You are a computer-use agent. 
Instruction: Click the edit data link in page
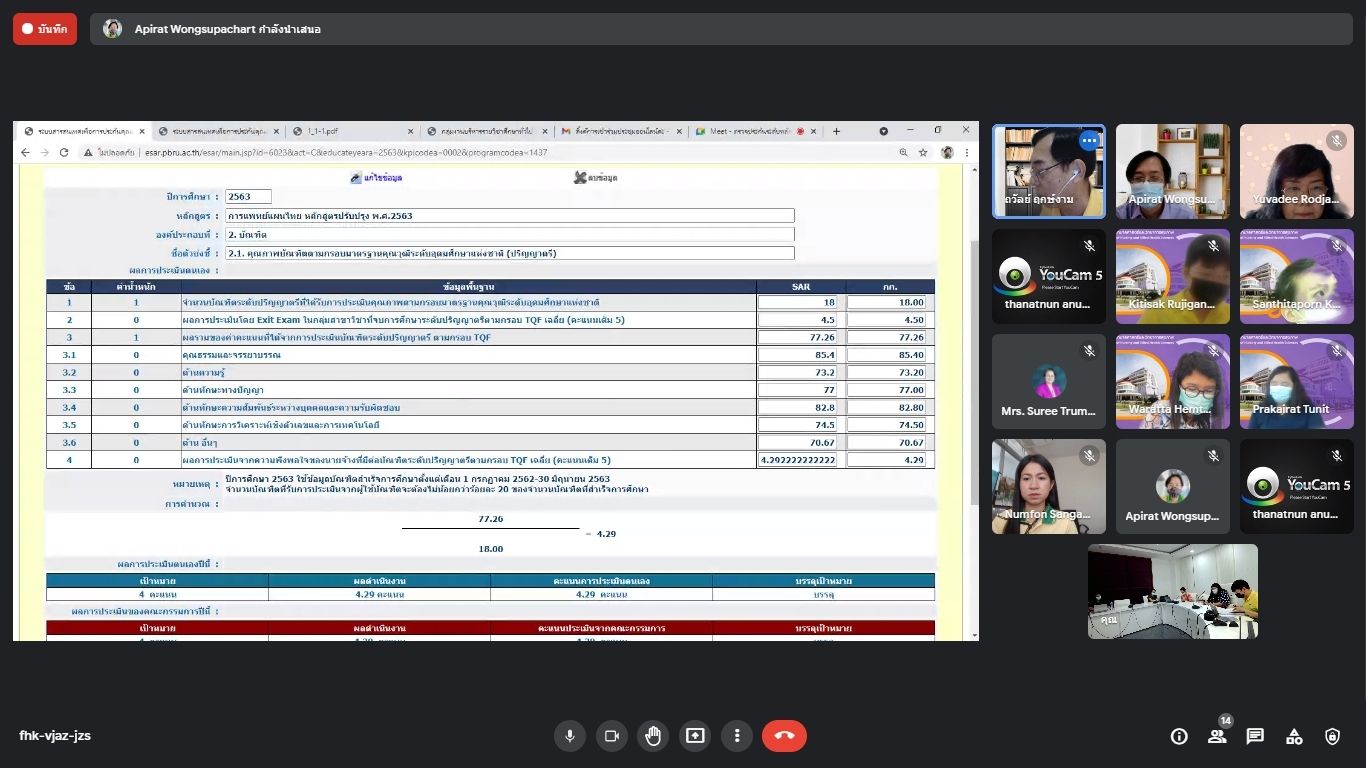(x=376, y=177)
